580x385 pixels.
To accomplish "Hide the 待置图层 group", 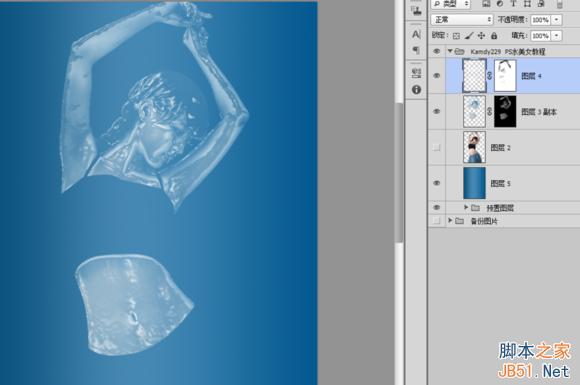I will point(436,207).
